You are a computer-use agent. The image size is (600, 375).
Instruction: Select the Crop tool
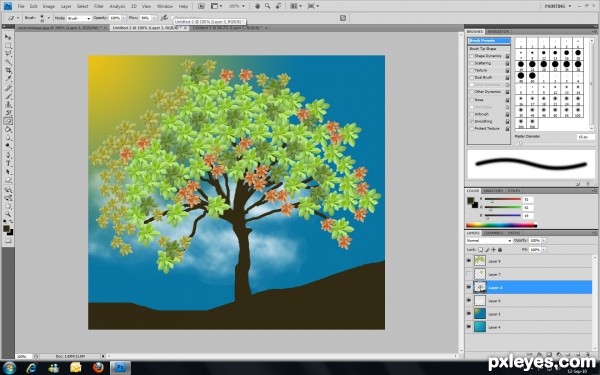click(8, 71)
